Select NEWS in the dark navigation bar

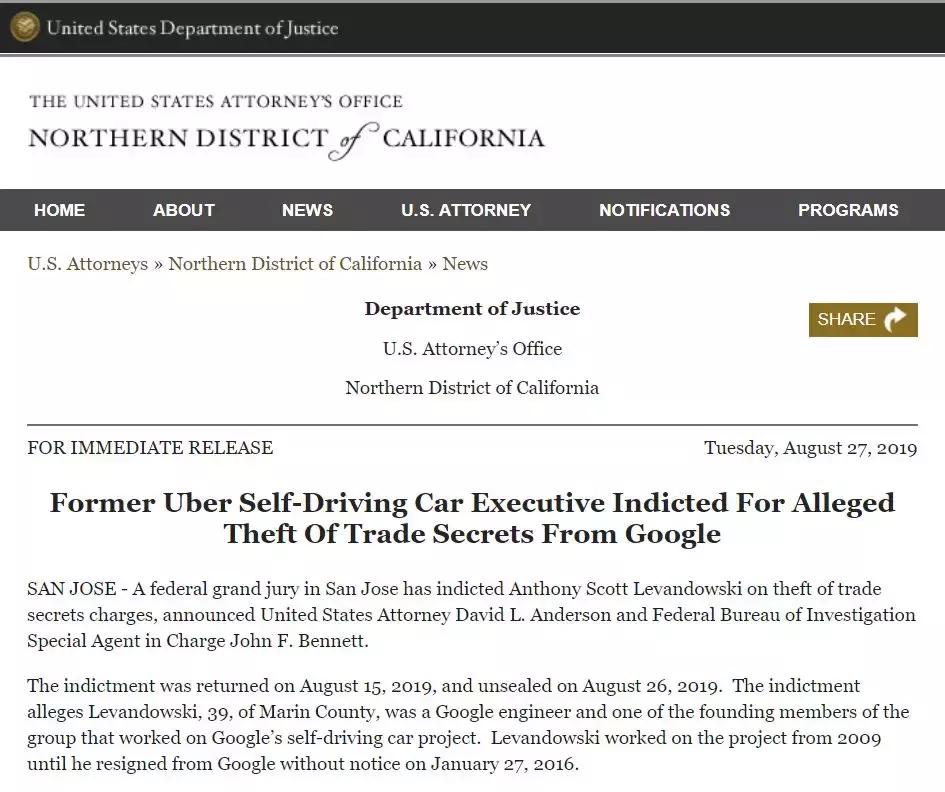[307, 210]
